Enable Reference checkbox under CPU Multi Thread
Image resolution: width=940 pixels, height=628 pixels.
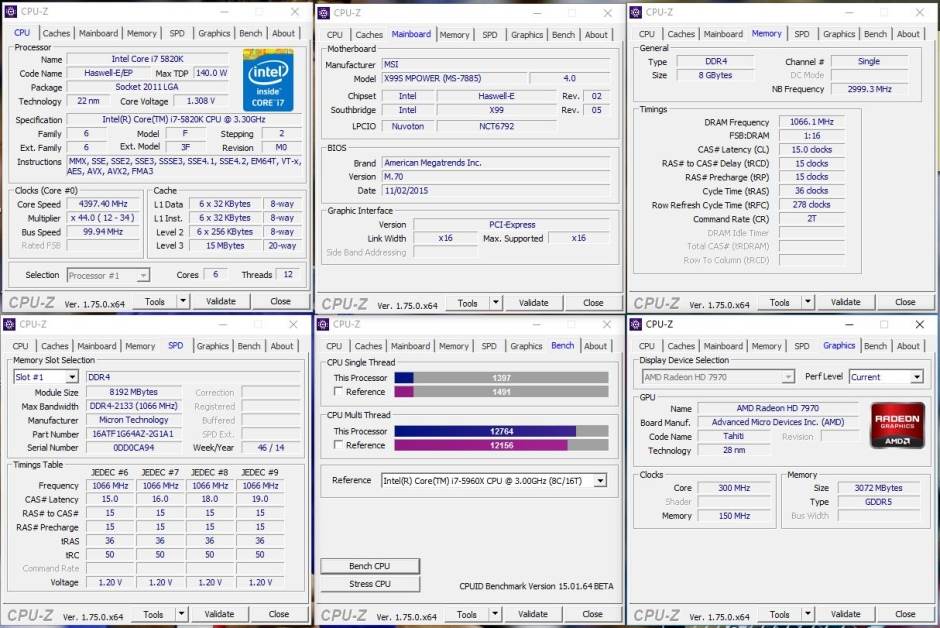point(339,445)
